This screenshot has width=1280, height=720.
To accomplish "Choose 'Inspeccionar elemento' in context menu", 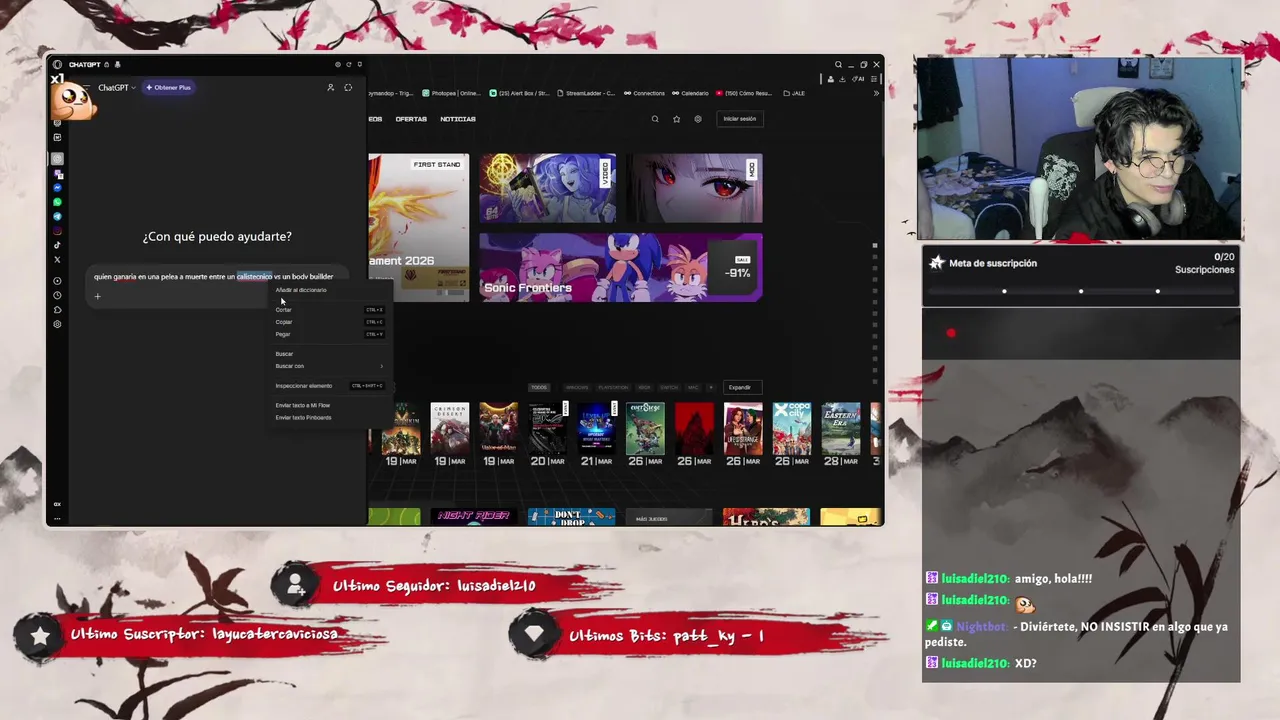I will click(x=329, y=386).
